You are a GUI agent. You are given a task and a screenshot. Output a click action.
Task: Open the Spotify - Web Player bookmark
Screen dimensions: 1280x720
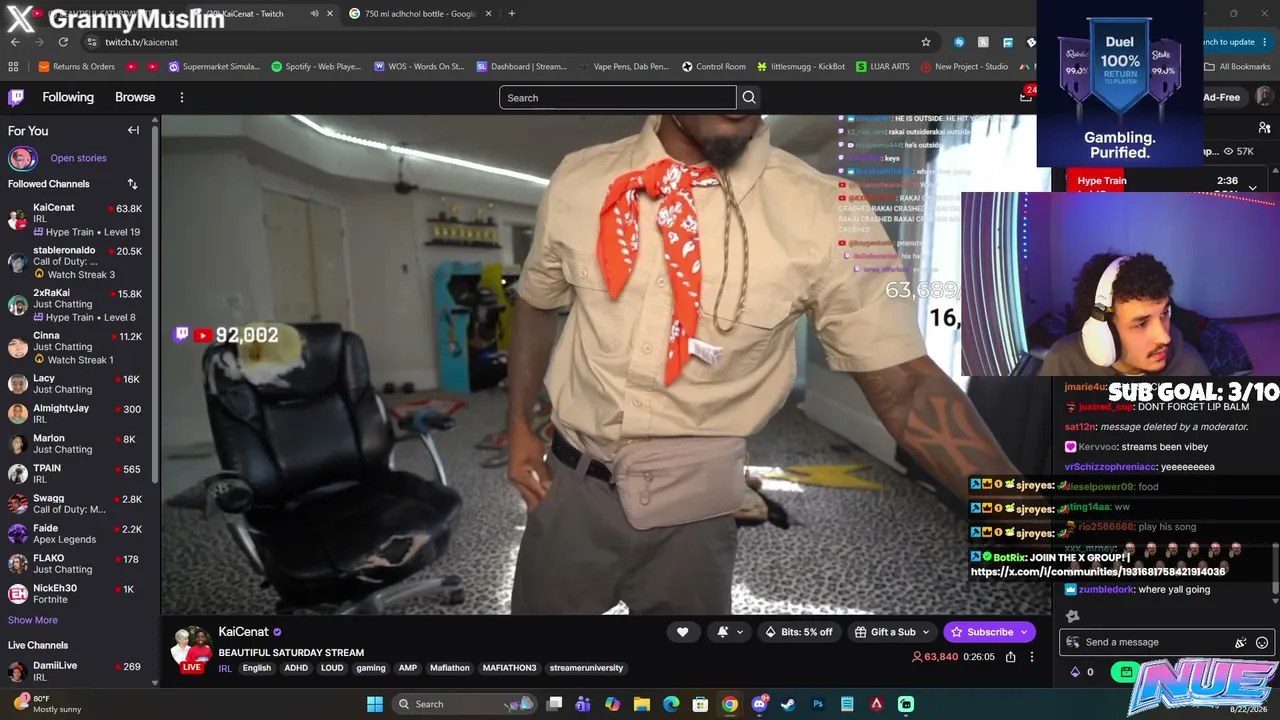[x=316, y=67]
